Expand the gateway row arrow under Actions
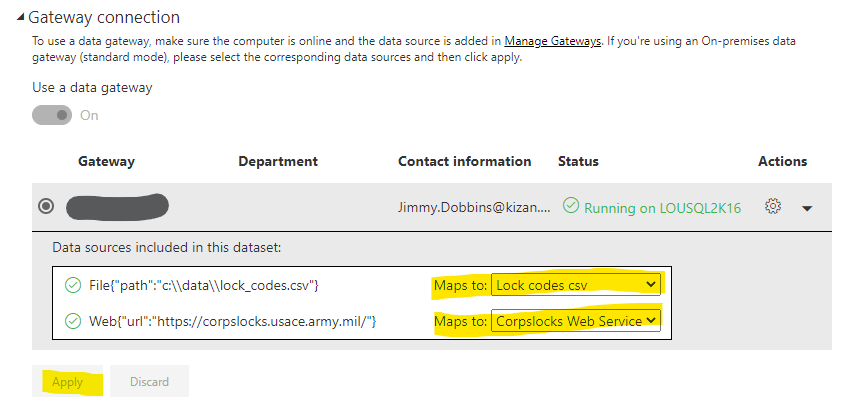 [x=807, y=208]
